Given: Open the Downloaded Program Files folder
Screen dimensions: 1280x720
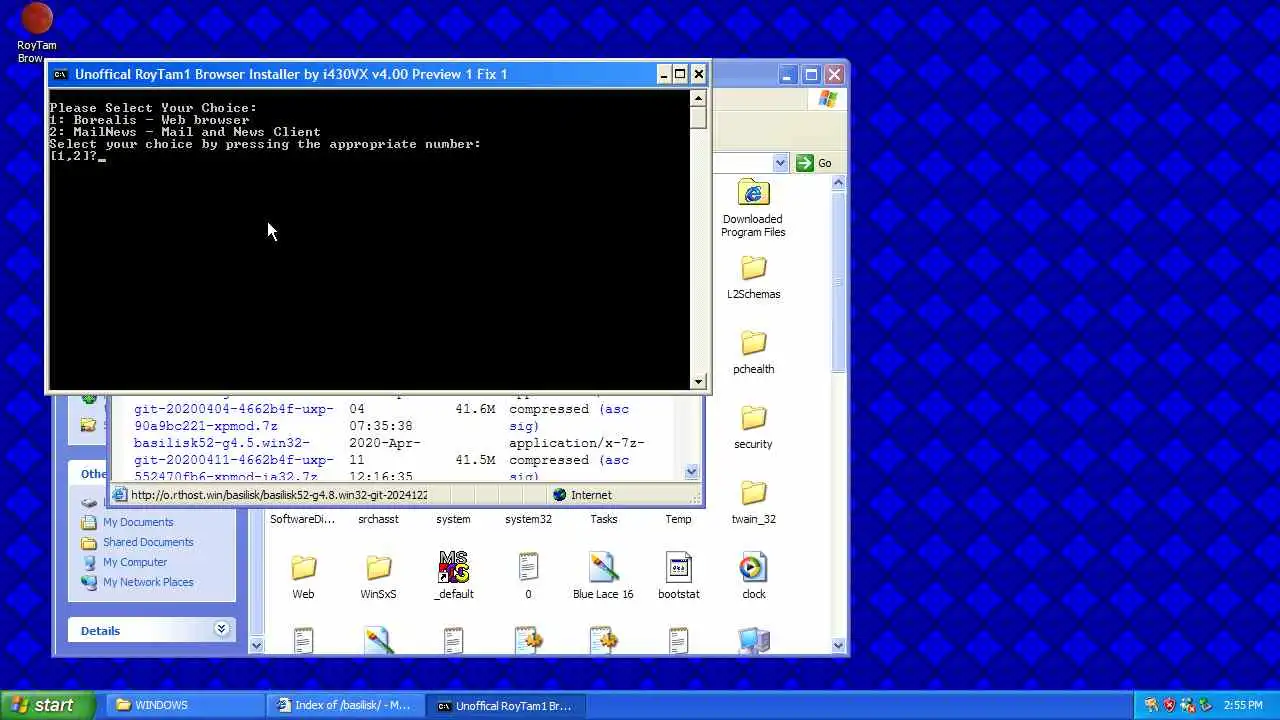Looking at the screenshot, I should tap(753, 208).
